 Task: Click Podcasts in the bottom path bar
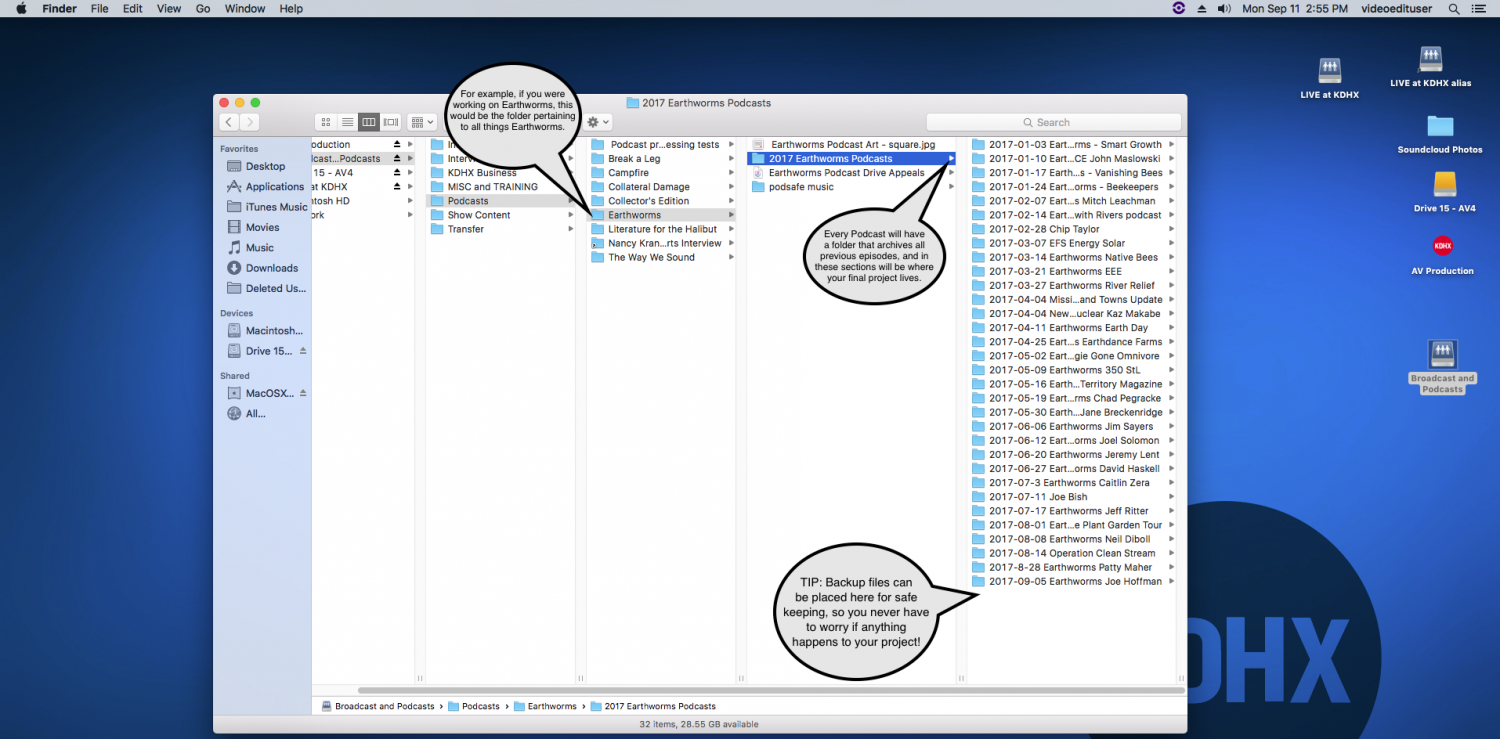(480, 706)
